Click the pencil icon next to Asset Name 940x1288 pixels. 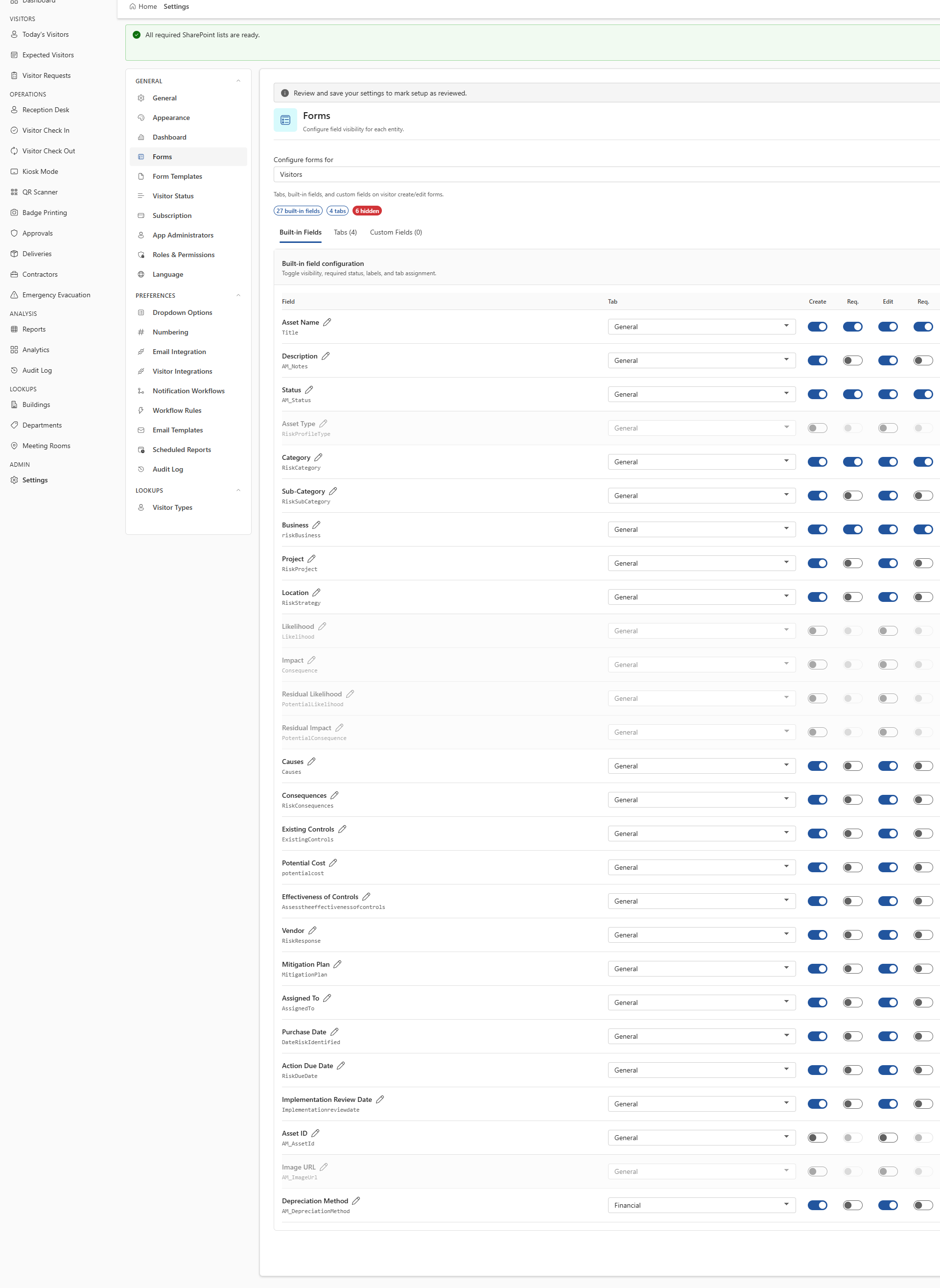[x=327, y=322]
